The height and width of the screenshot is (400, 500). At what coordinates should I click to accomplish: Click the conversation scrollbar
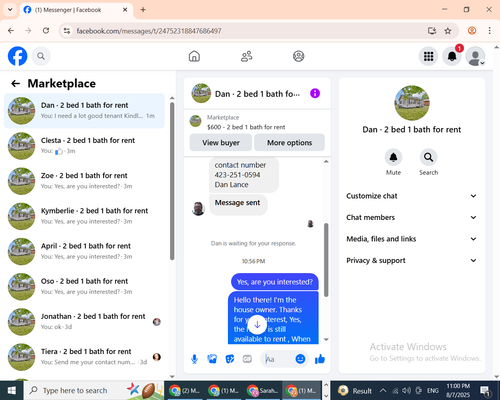point(326,260)
